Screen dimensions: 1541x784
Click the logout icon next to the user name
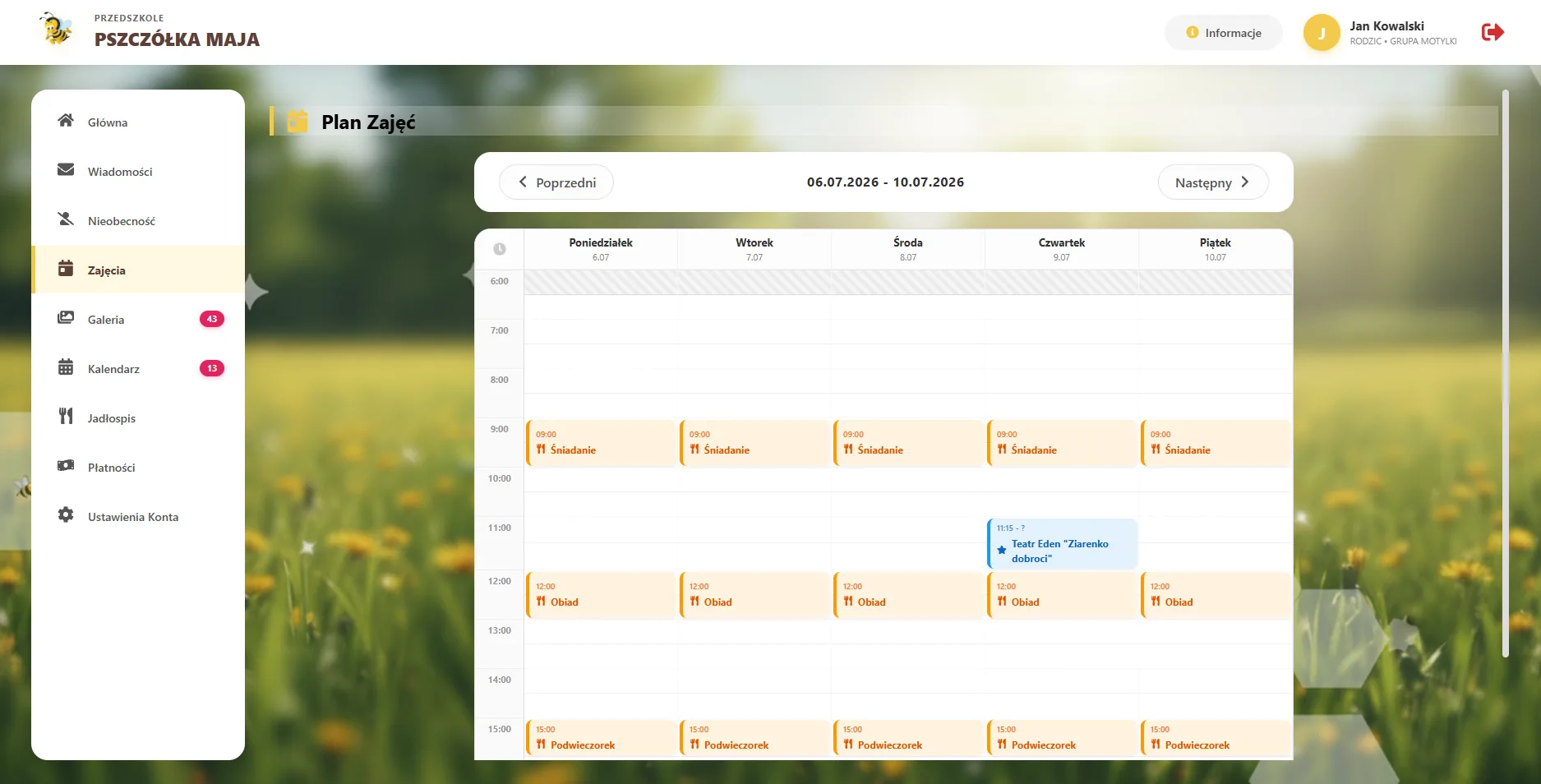pos(1493,32)
